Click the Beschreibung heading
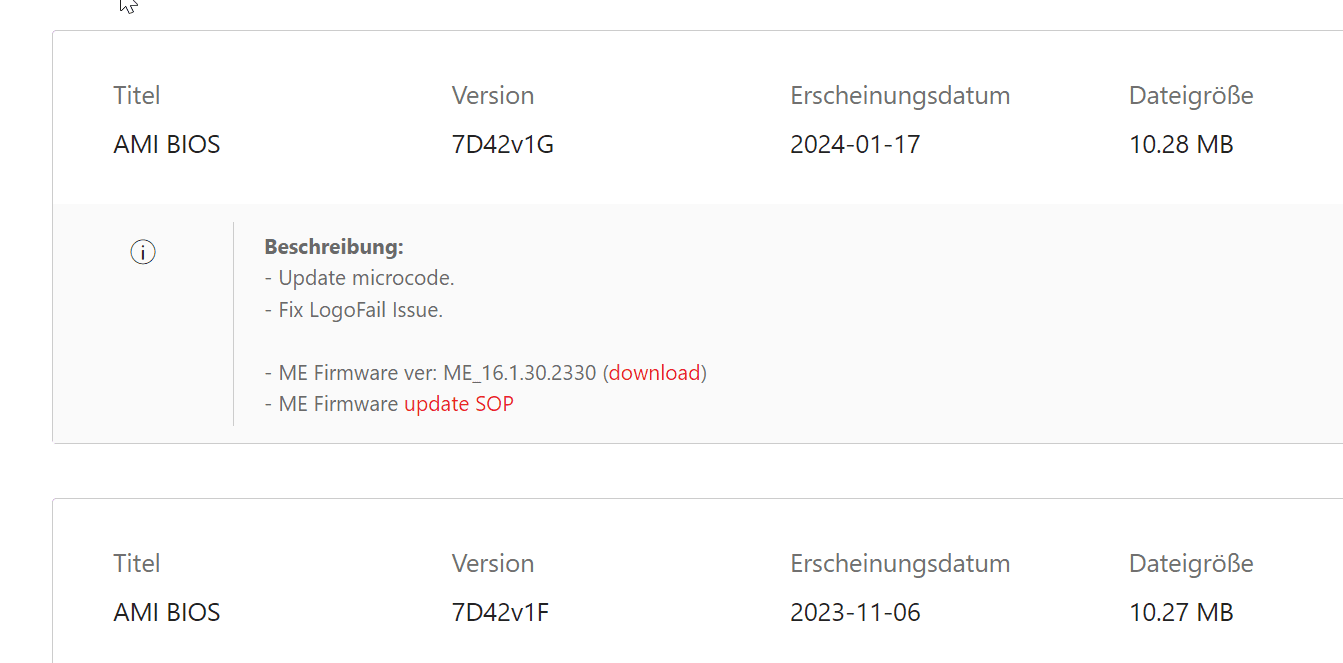This screenshot has width=1343, height=663. point(334,247)
